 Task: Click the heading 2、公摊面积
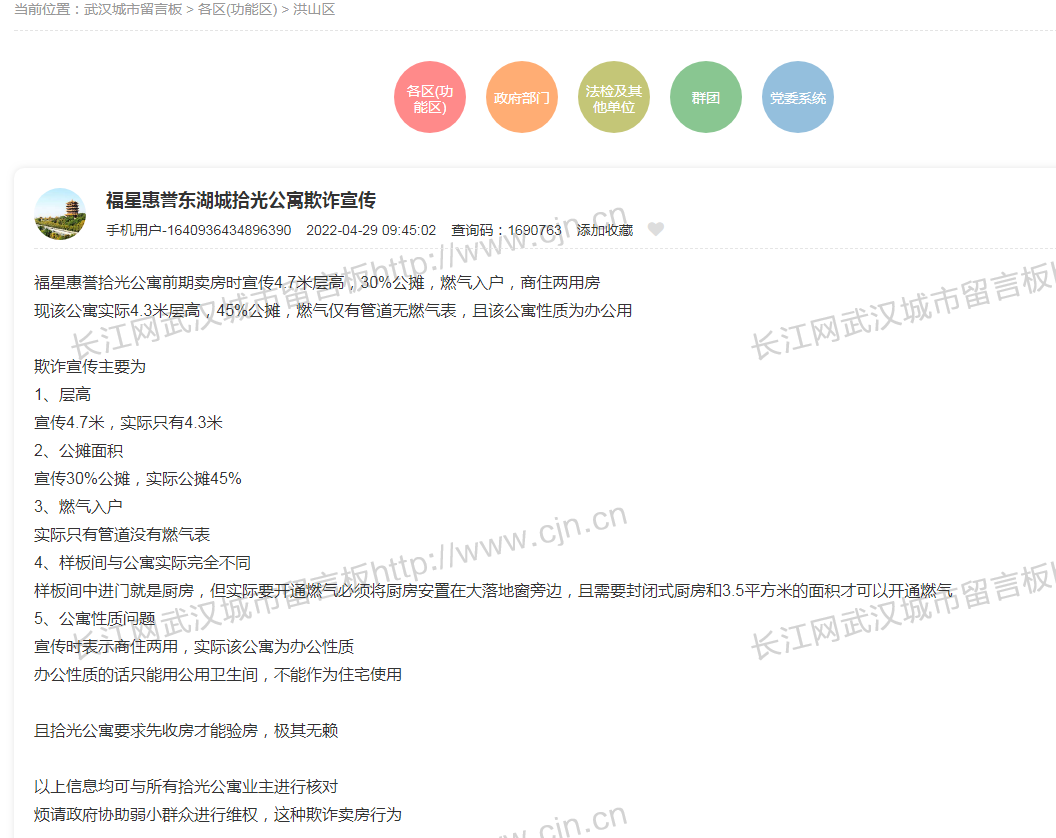pyautogui.click(x=79, y=450)
